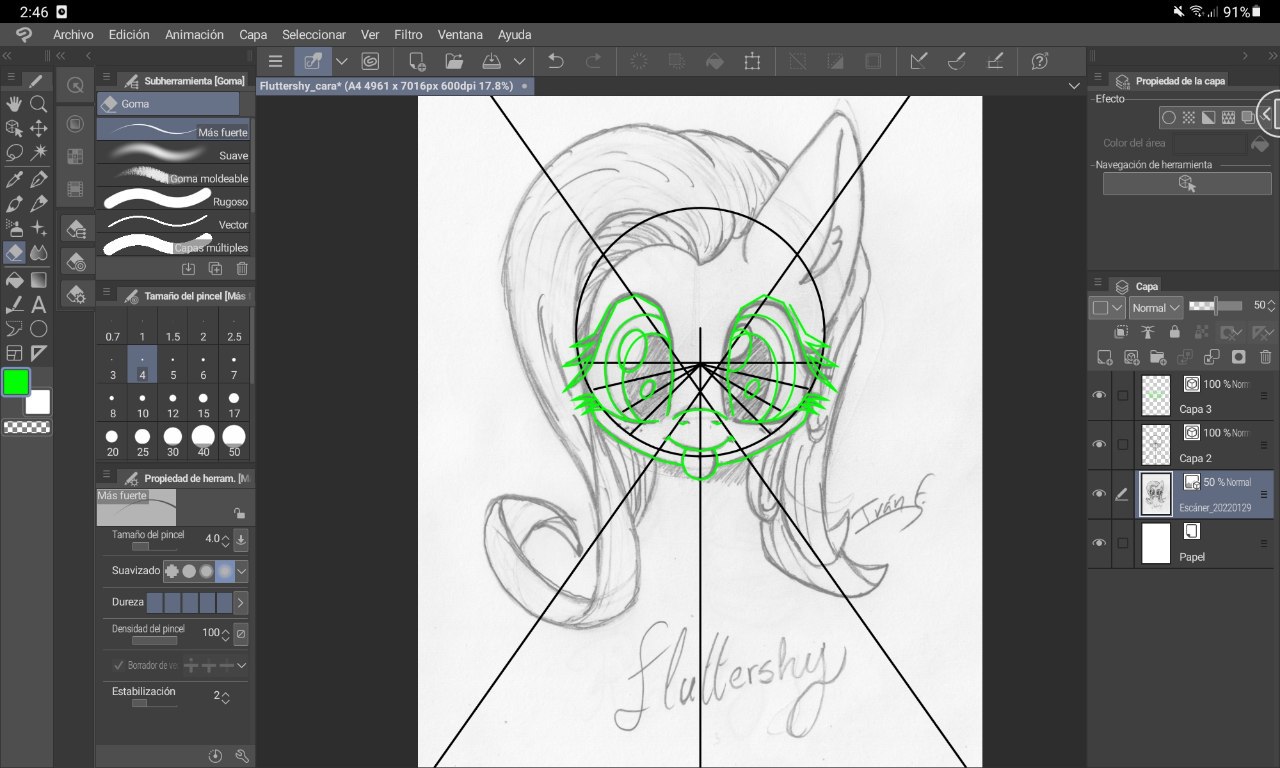Open the Filtro menu
This screenshot has width=1280, height=768.
[x=408, y=34]
